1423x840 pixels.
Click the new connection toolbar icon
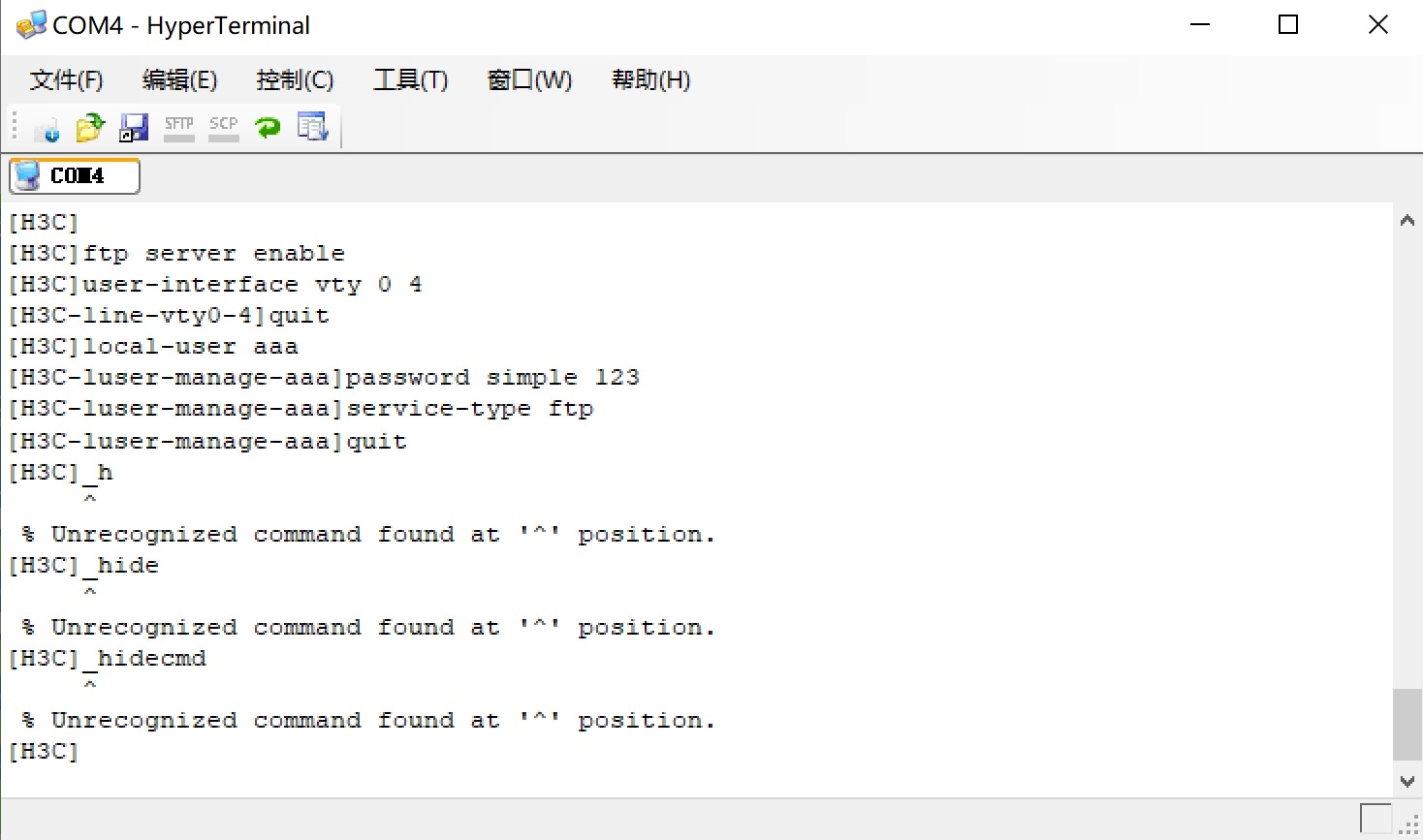pos(46,127)
